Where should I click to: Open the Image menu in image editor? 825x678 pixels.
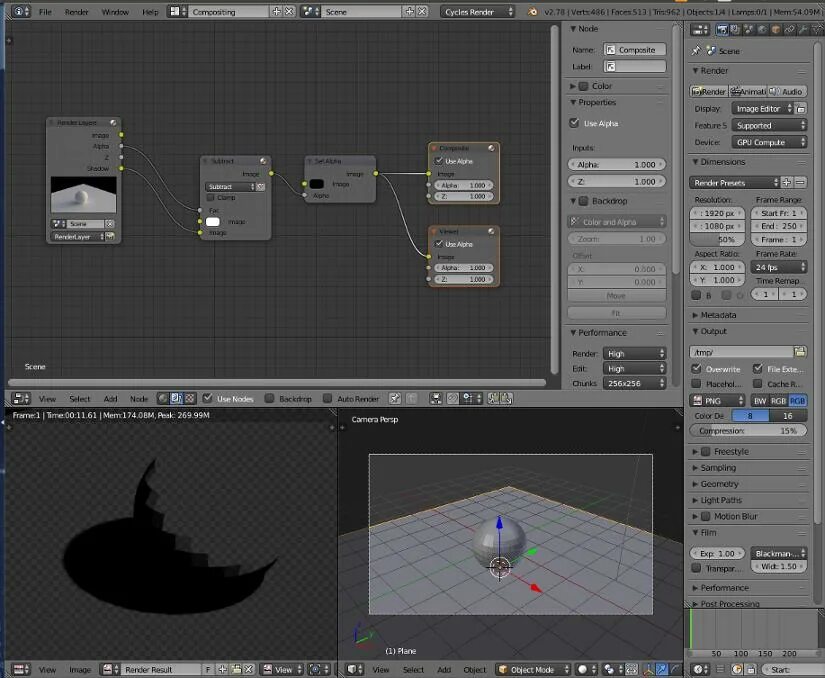coord(80,670)
